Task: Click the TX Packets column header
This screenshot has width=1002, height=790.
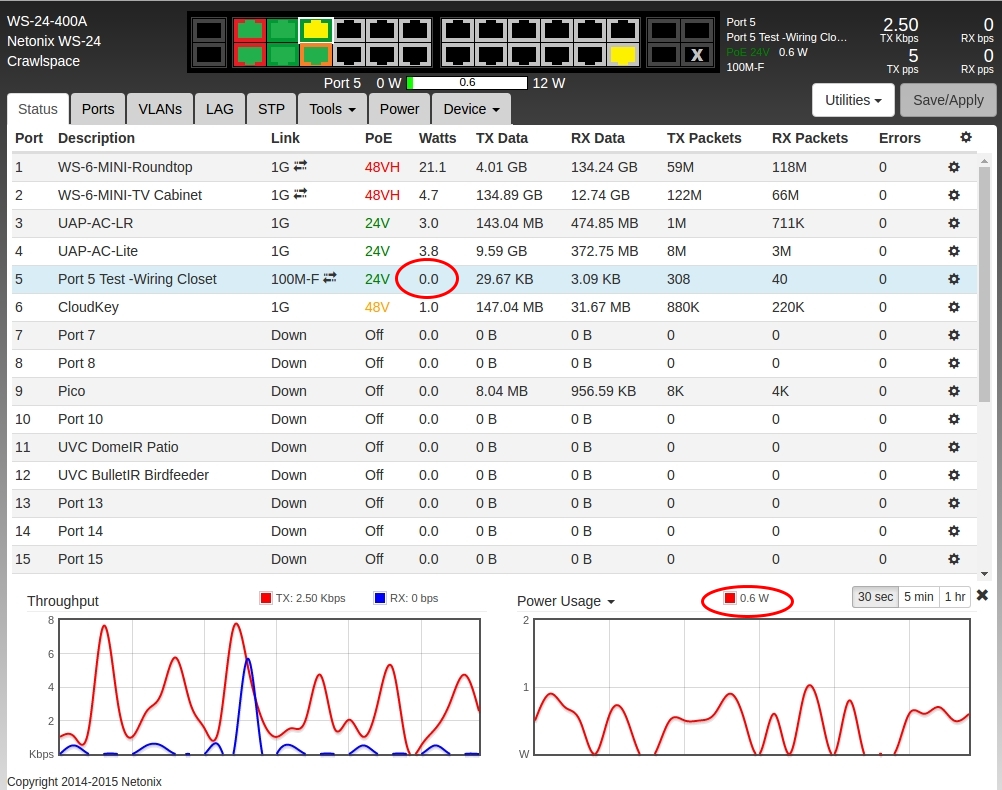Action: tap(704, 138)
